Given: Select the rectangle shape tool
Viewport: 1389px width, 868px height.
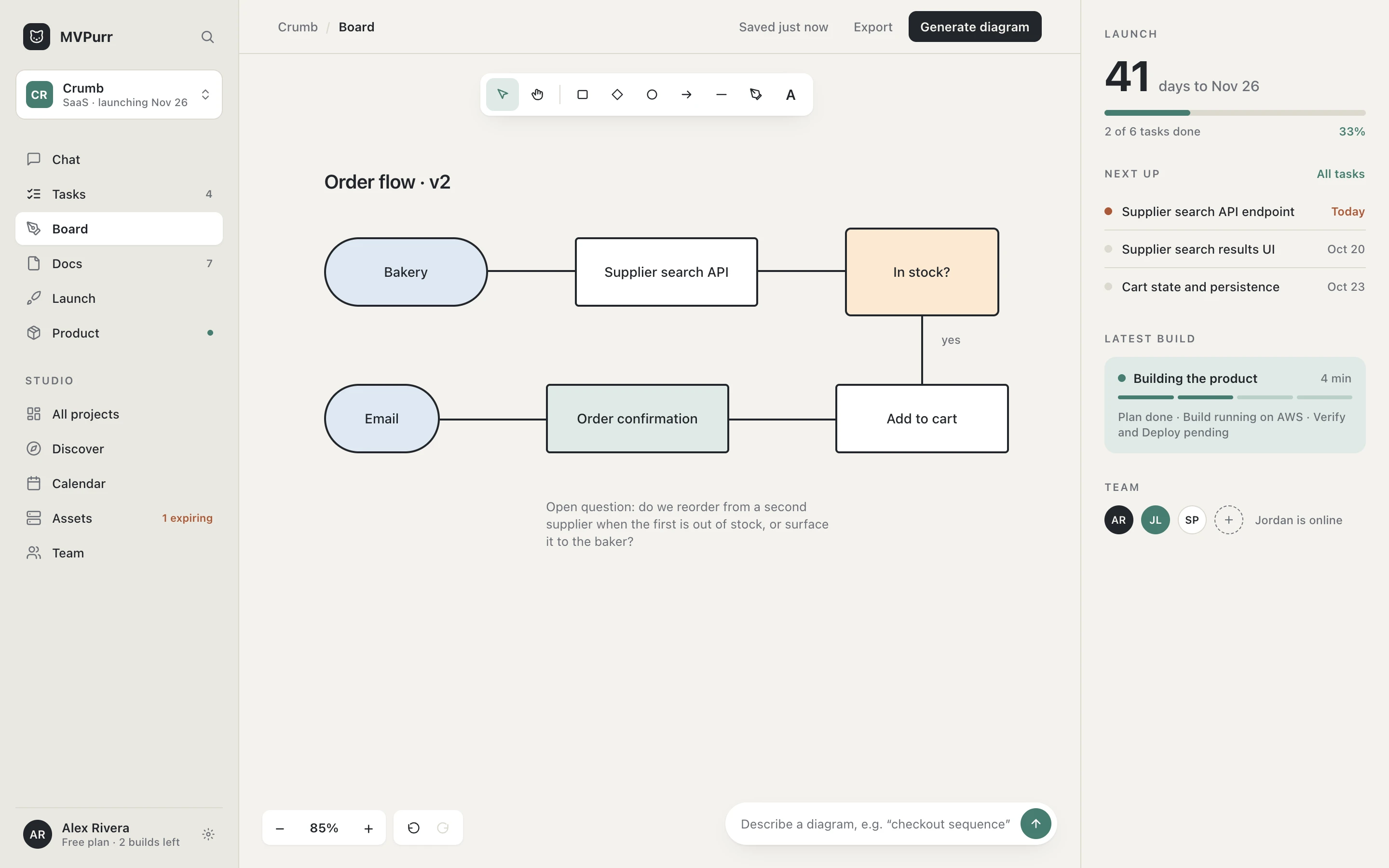Looking at the screenshot, I should pyautogui.click(x=583, y=95).
